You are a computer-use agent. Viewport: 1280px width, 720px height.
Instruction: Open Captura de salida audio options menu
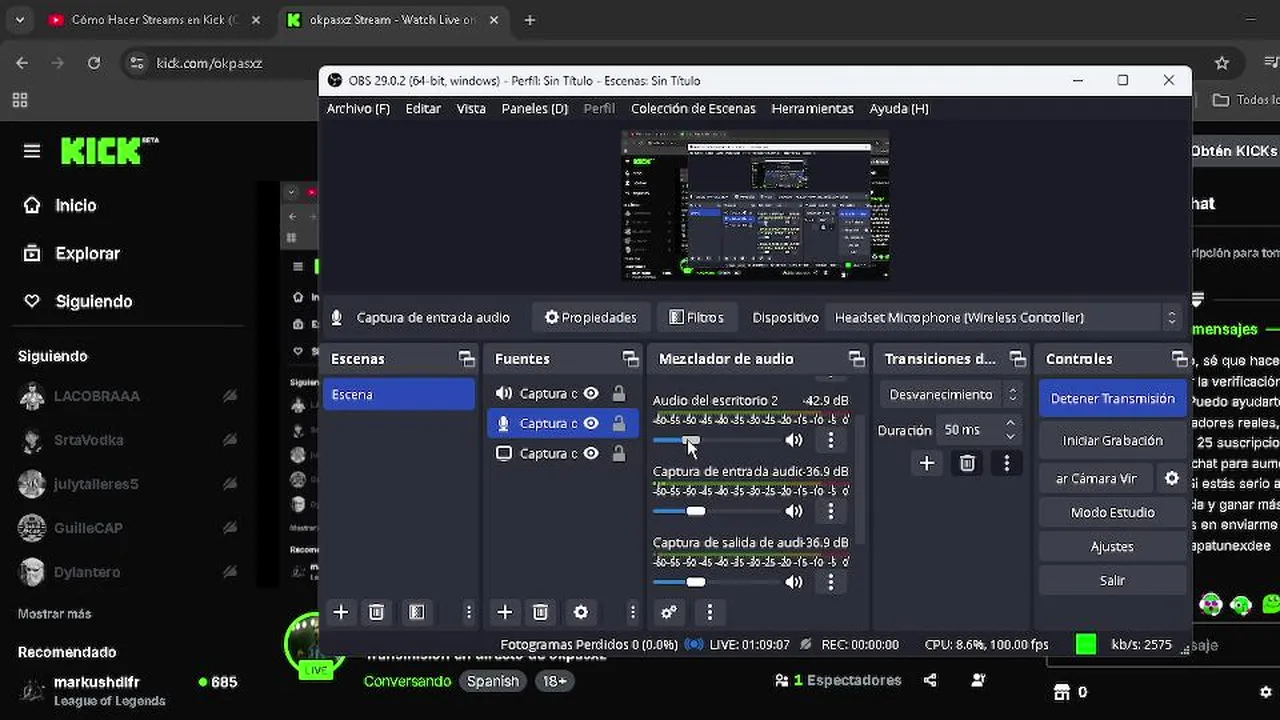coord(830,582)
